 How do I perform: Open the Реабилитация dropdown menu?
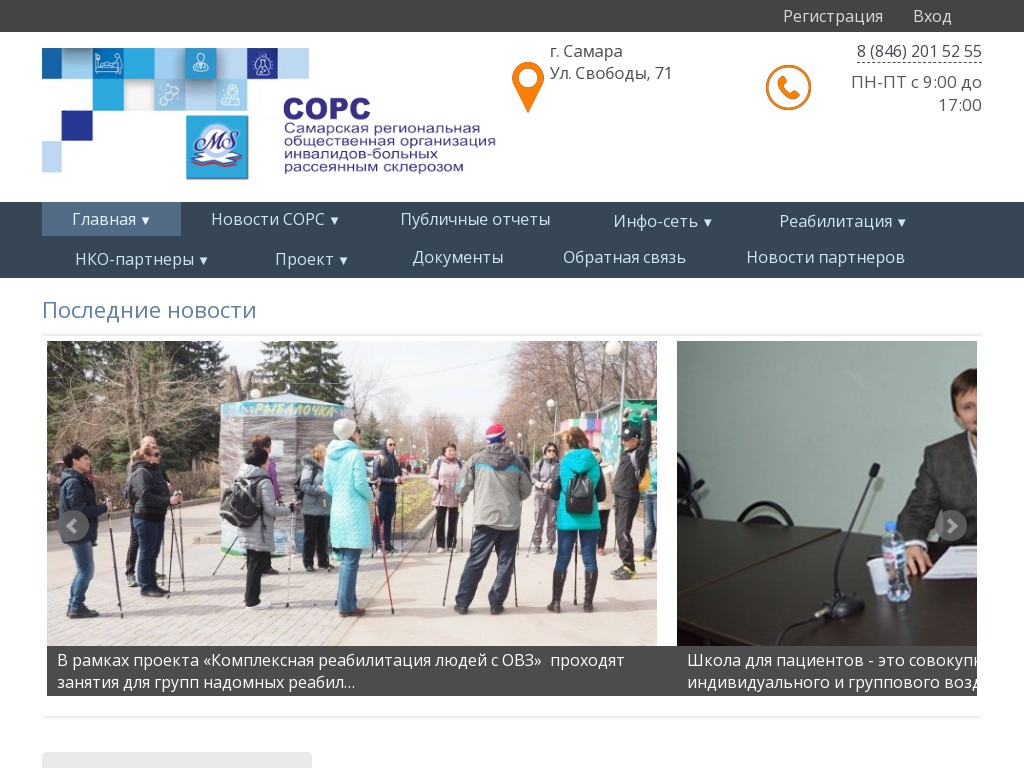pos(842,221)
